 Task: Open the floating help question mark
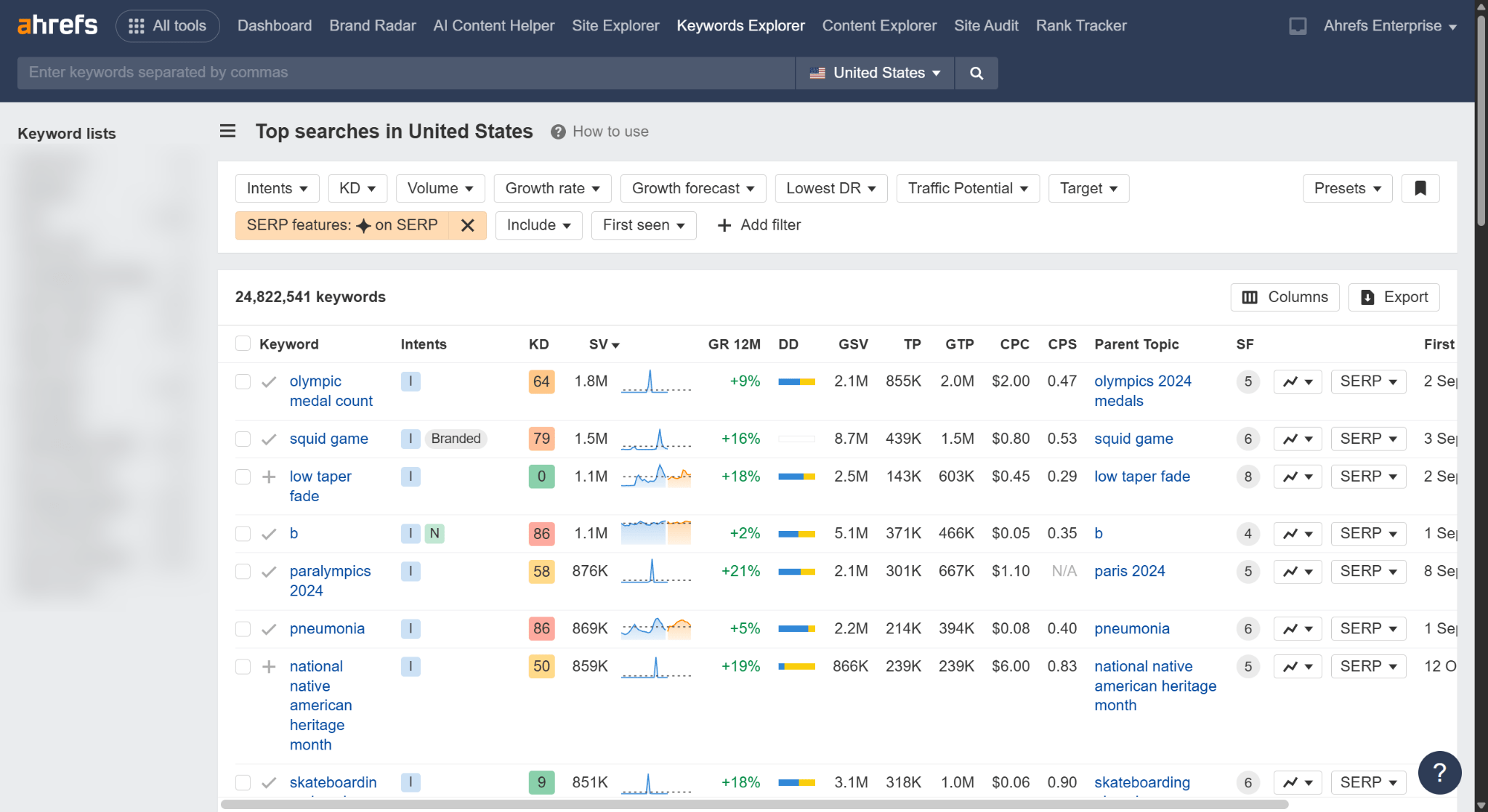click(1439, 773)
